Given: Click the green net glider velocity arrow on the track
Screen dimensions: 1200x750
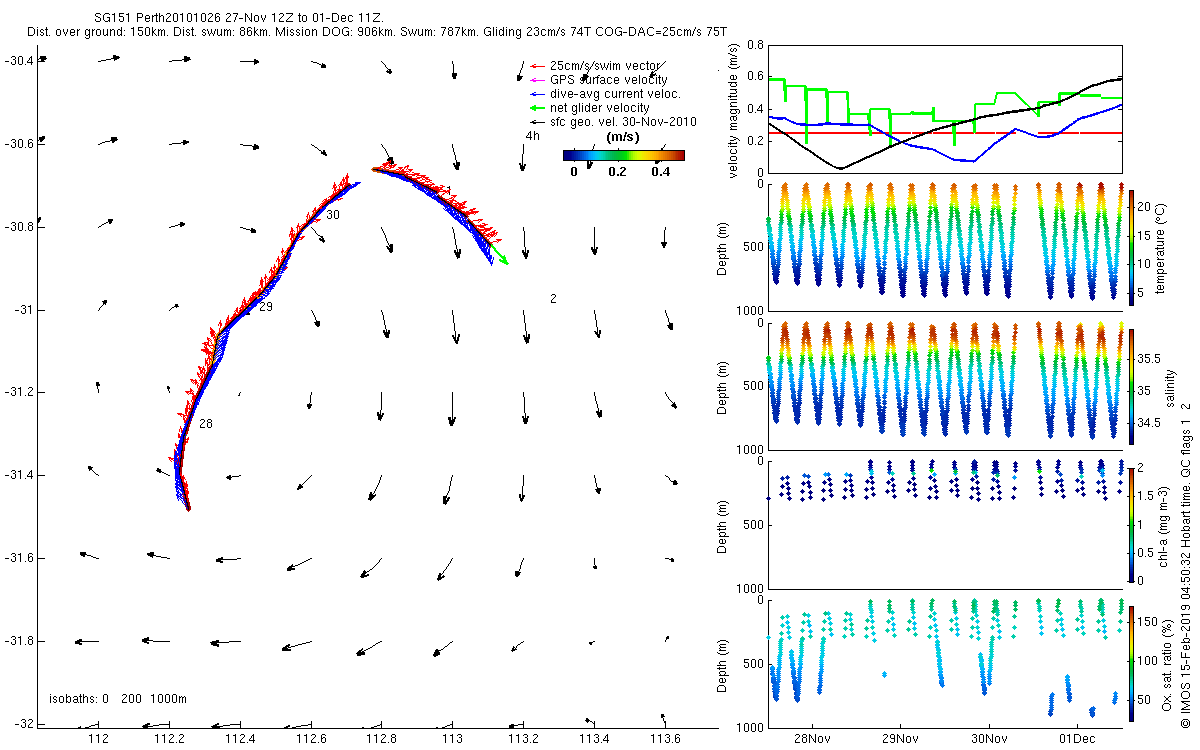Looking at the screenshot, I should click(x=498, y=254).
